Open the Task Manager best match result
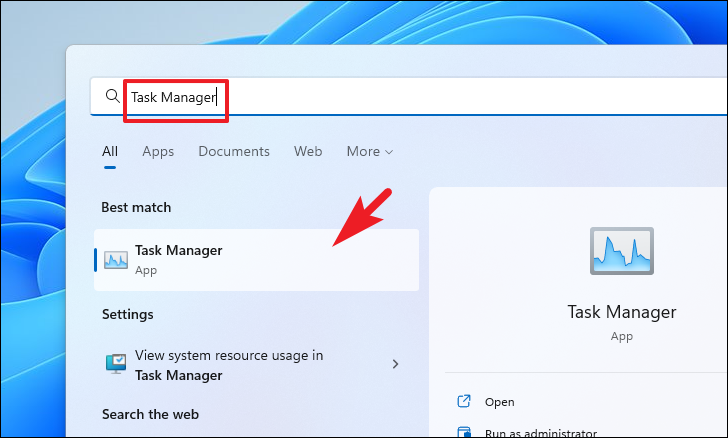 256,260
